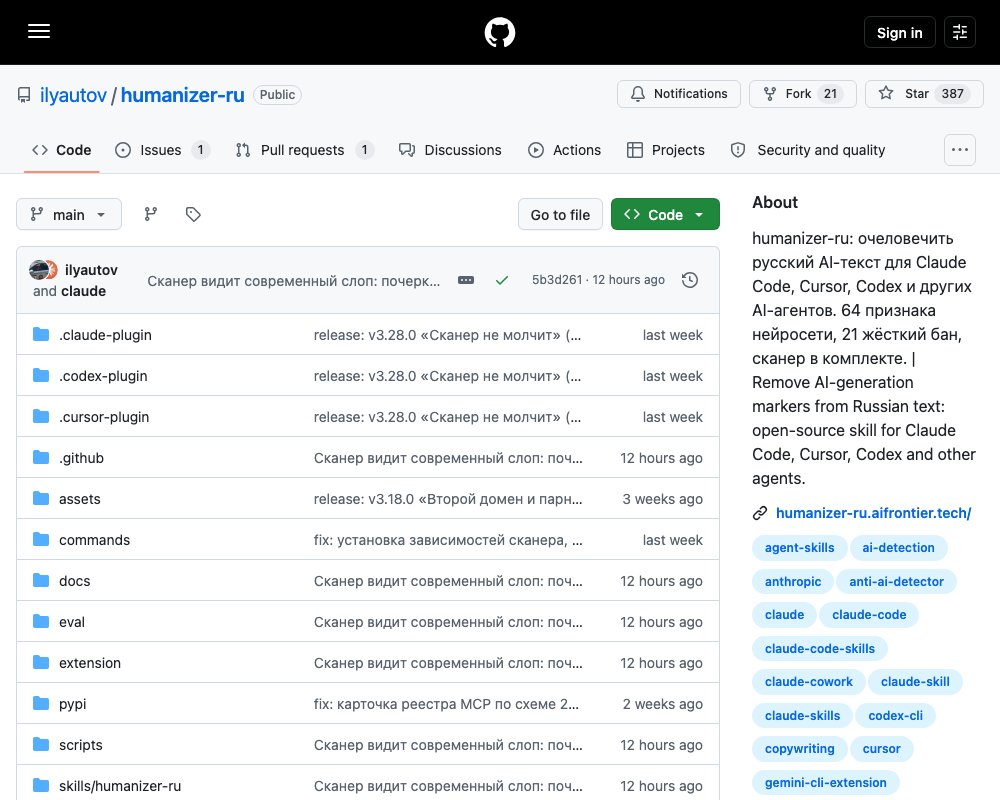Open the Discussions tab
The image size is (1000, 800).
coord(450,150)
